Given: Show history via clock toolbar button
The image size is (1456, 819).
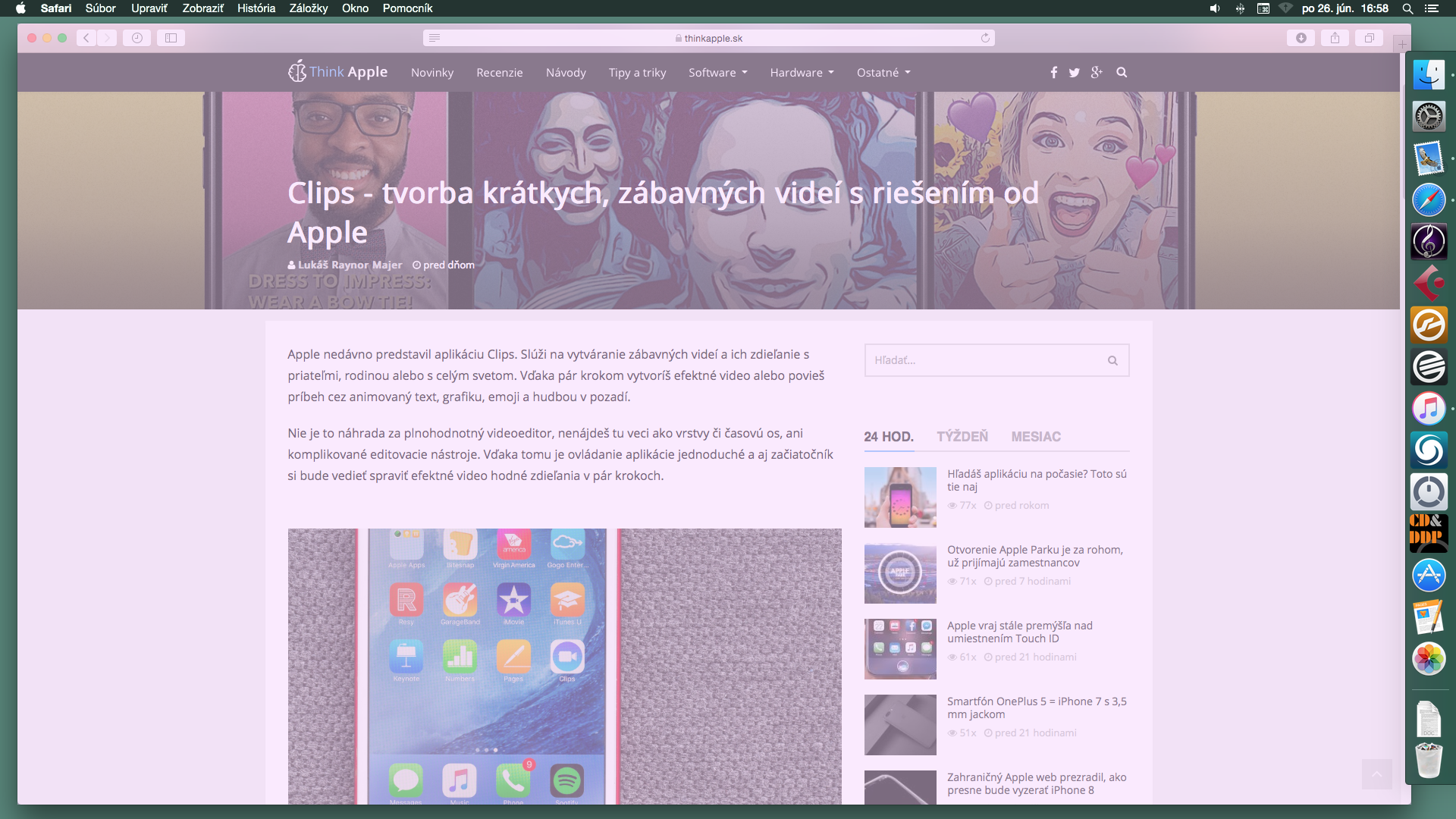Looking at the screenshot, I should (x=137, y=38).
